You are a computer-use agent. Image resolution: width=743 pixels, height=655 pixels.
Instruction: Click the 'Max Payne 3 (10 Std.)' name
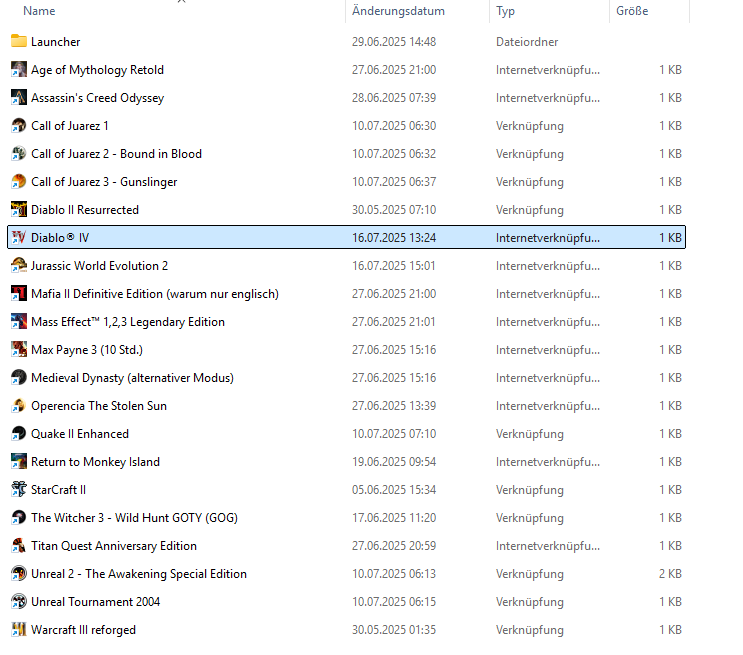87,350
